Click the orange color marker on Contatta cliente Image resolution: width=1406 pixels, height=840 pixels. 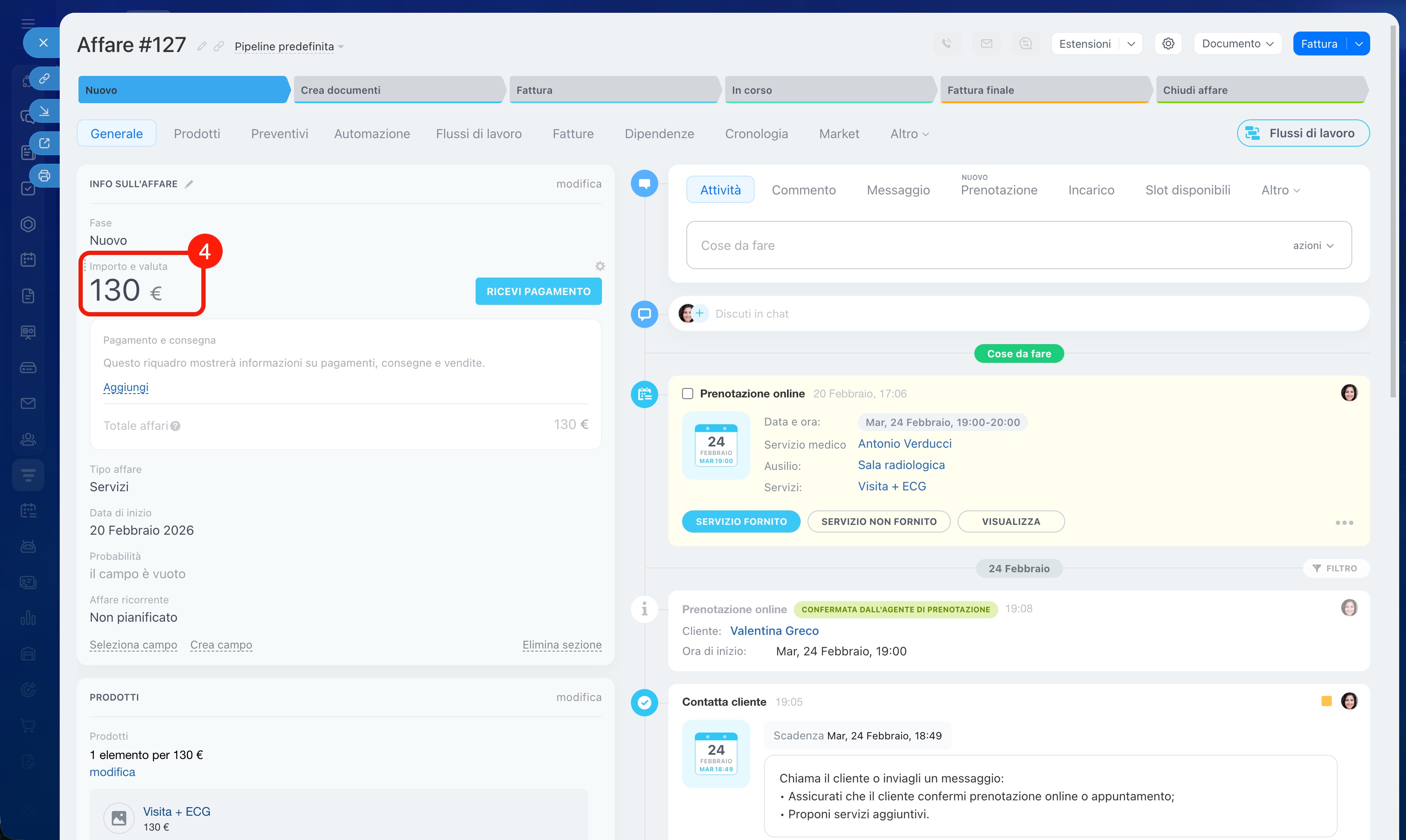click(1326, 701)
